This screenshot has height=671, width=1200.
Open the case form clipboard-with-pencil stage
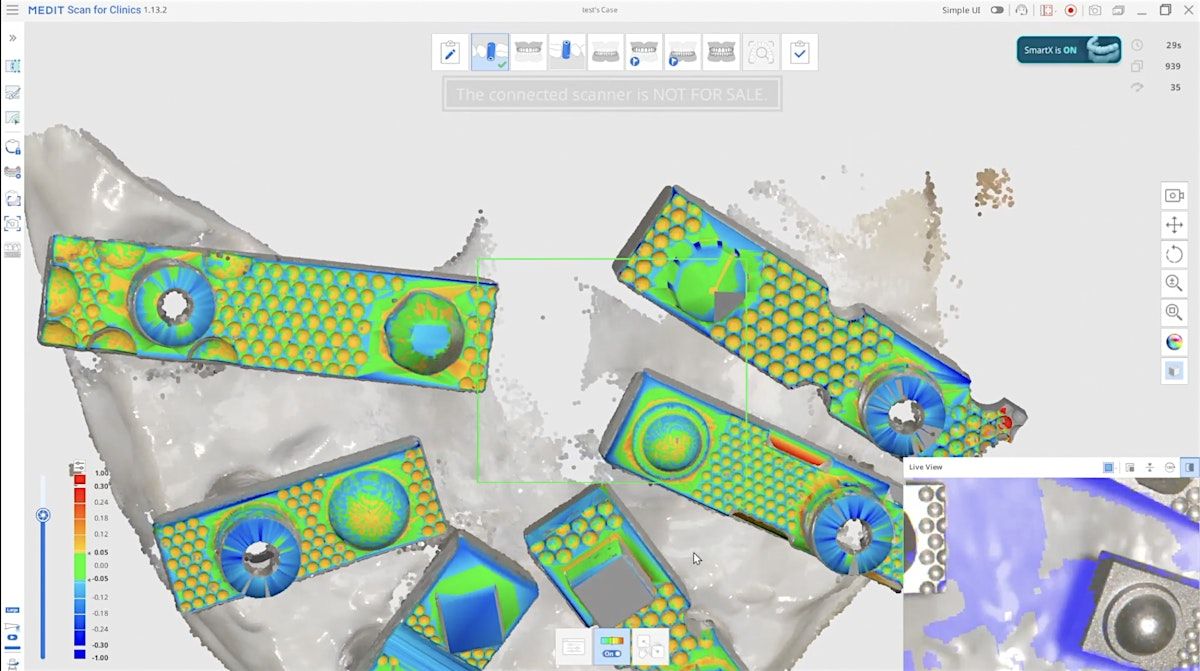pos(450,52)
